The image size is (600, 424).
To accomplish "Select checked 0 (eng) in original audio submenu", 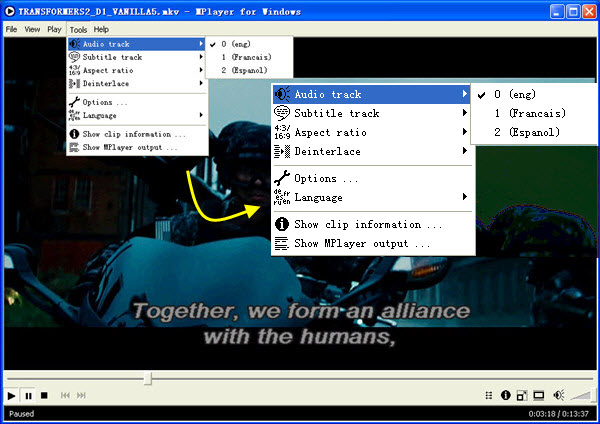I will click(x=249, y=44).
